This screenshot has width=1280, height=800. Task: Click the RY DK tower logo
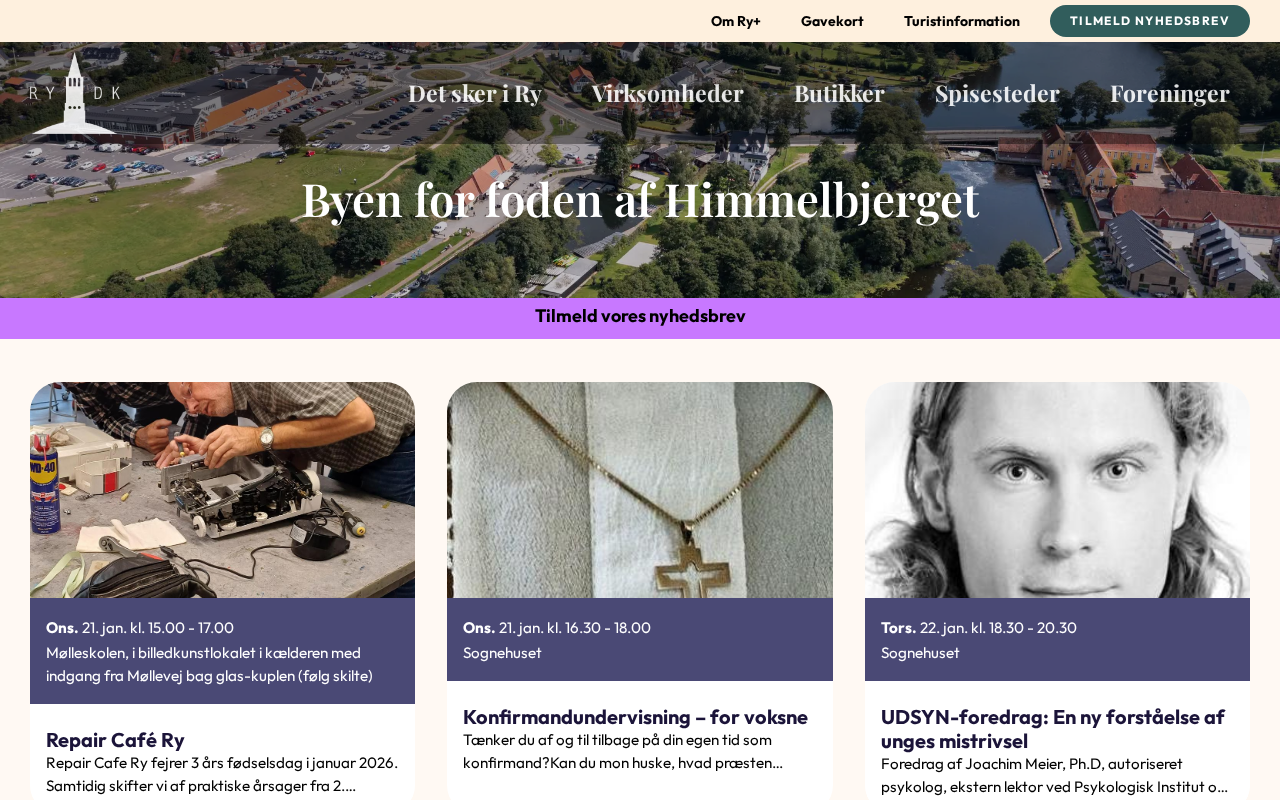(74, 93)
